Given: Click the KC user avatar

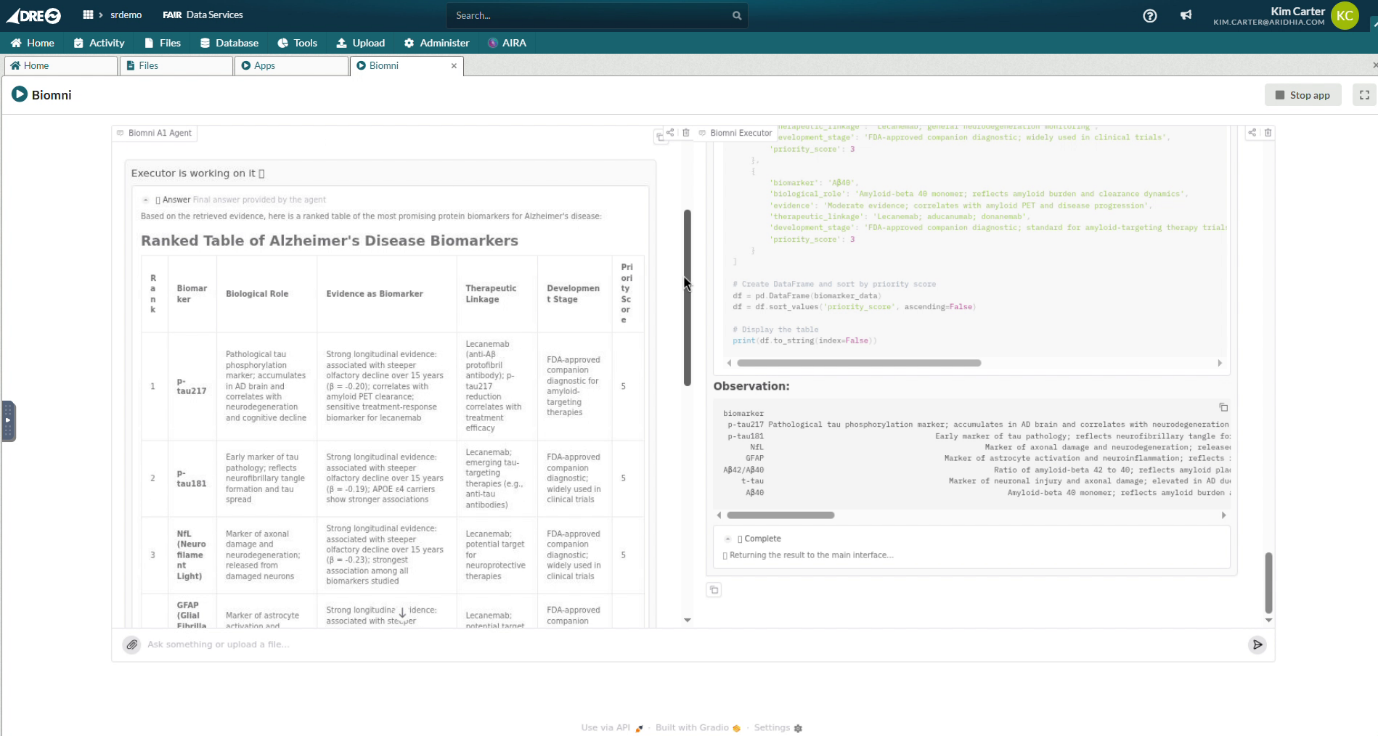Looking at the screenshot, I should [1345, 15].
